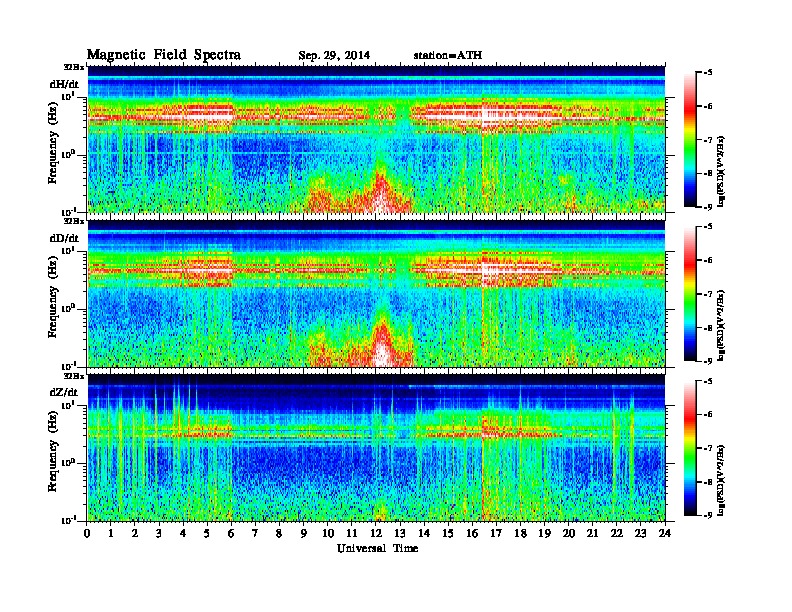Select the "Sep. 29, 2014" date text
Screen dimensions: 792x612
tap(334, 56)
